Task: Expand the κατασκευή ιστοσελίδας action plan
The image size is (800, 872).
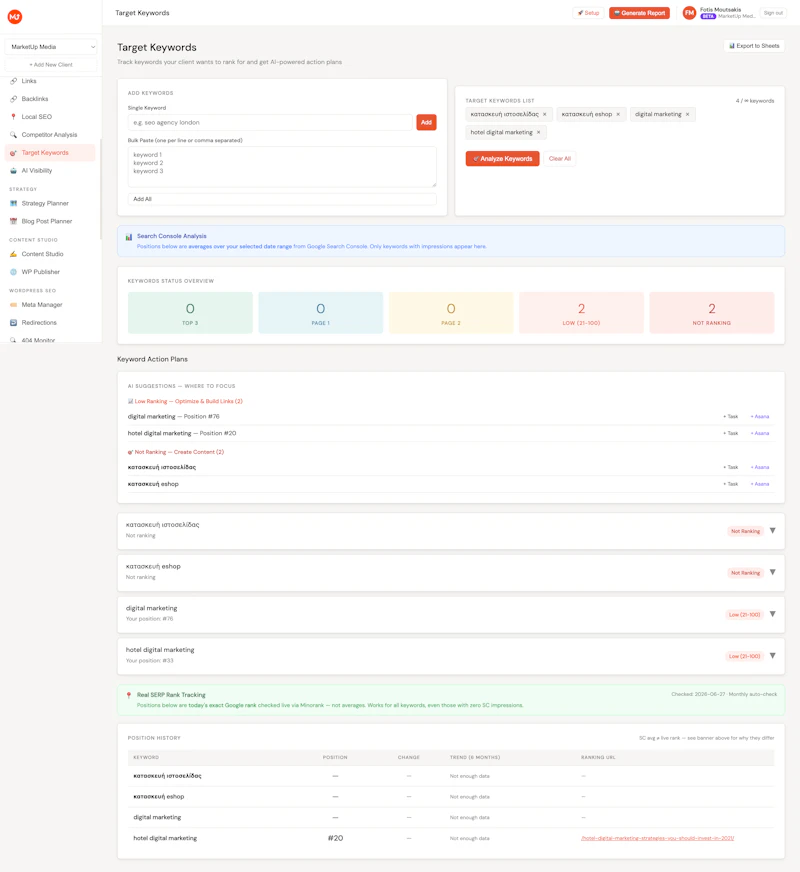Action: click(x=773, y=531)
